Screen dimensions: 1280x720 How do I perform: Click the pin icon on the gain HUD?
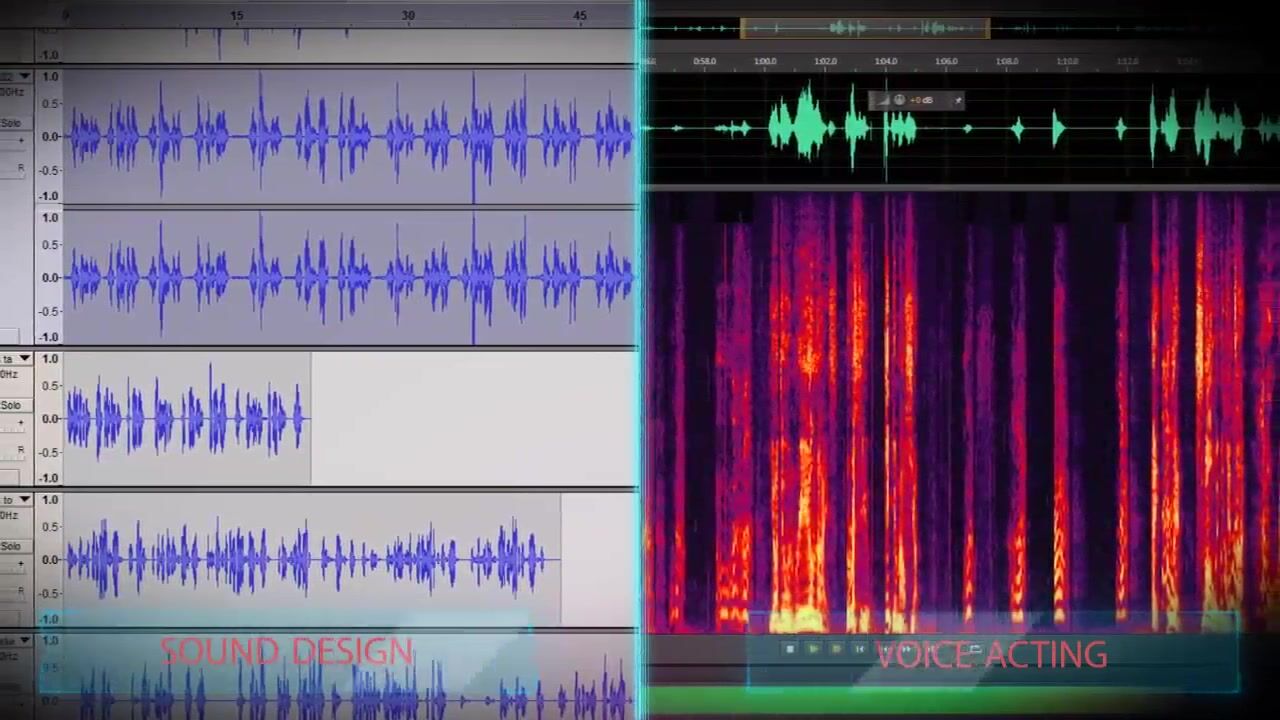(x=957, y=100)
